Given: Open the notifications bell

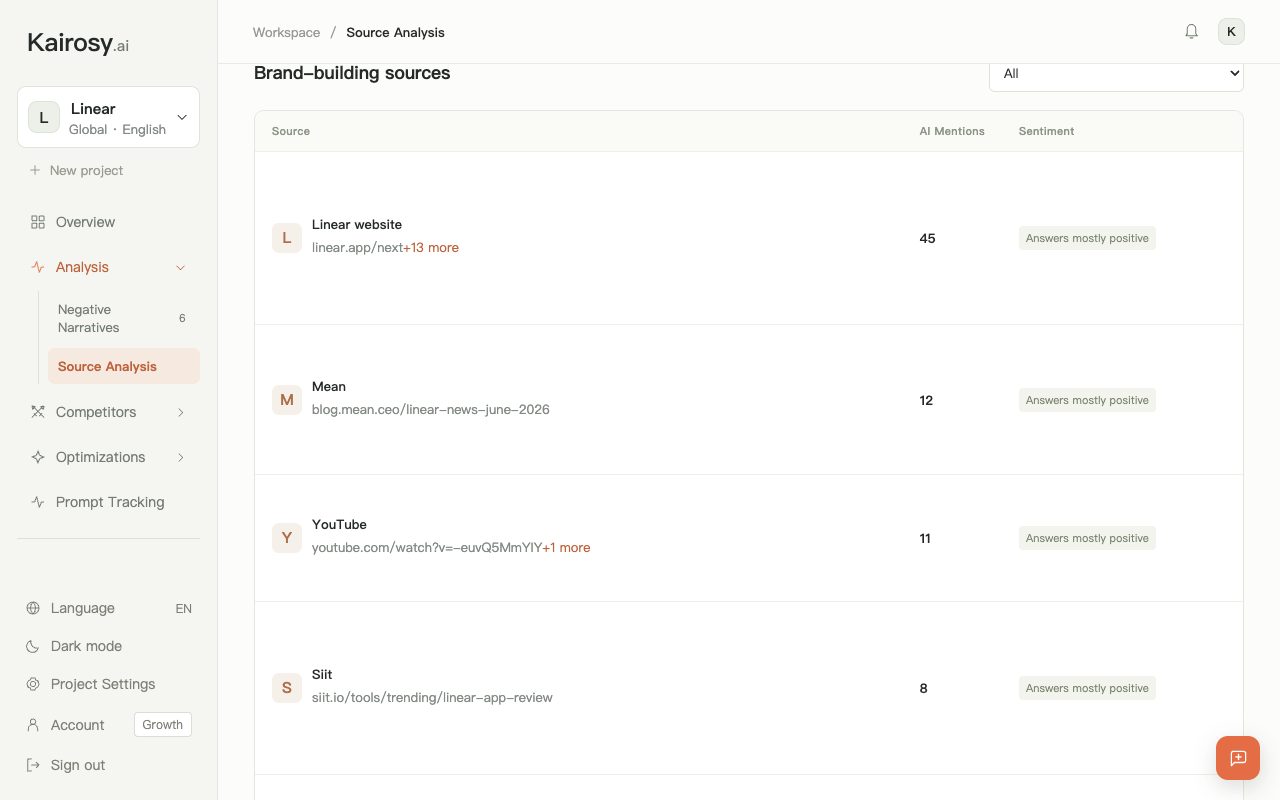Looking at the screenshot, I should (x=1191, y=32).
